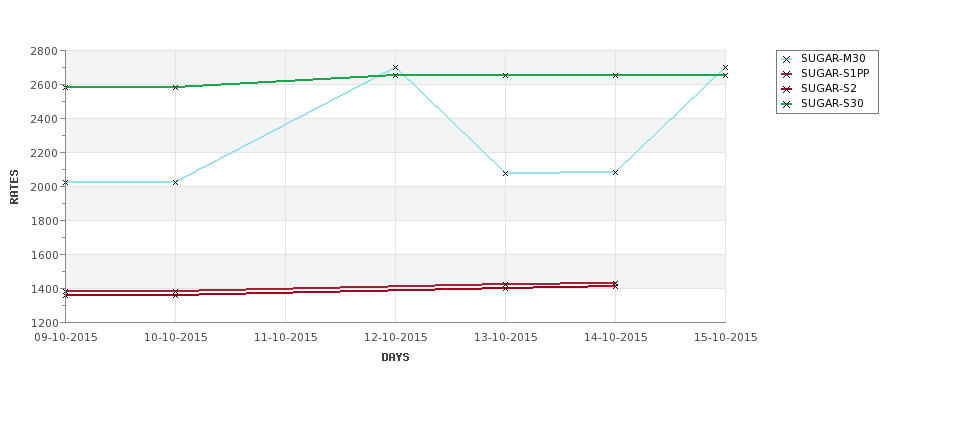Viewport: 975px width, 429px height.
Task: Click the RATES axis title
Action: click(x=14, y=187)
